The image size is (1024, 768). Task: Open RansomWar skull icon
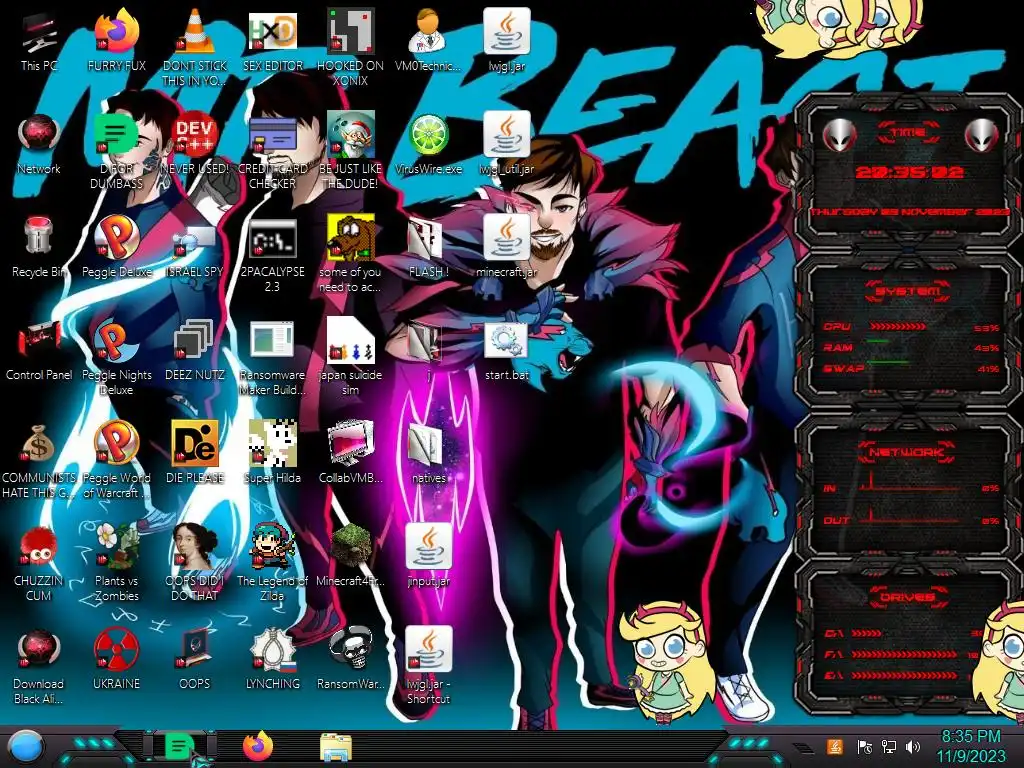coord(350,658)
